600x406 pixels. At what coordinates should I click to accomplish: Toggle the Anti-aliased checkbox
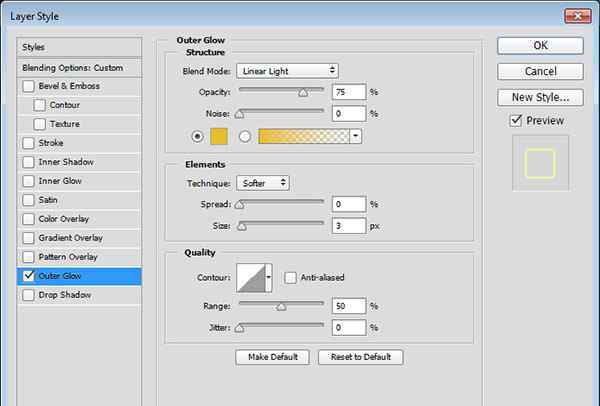click(x=290, y=277)
